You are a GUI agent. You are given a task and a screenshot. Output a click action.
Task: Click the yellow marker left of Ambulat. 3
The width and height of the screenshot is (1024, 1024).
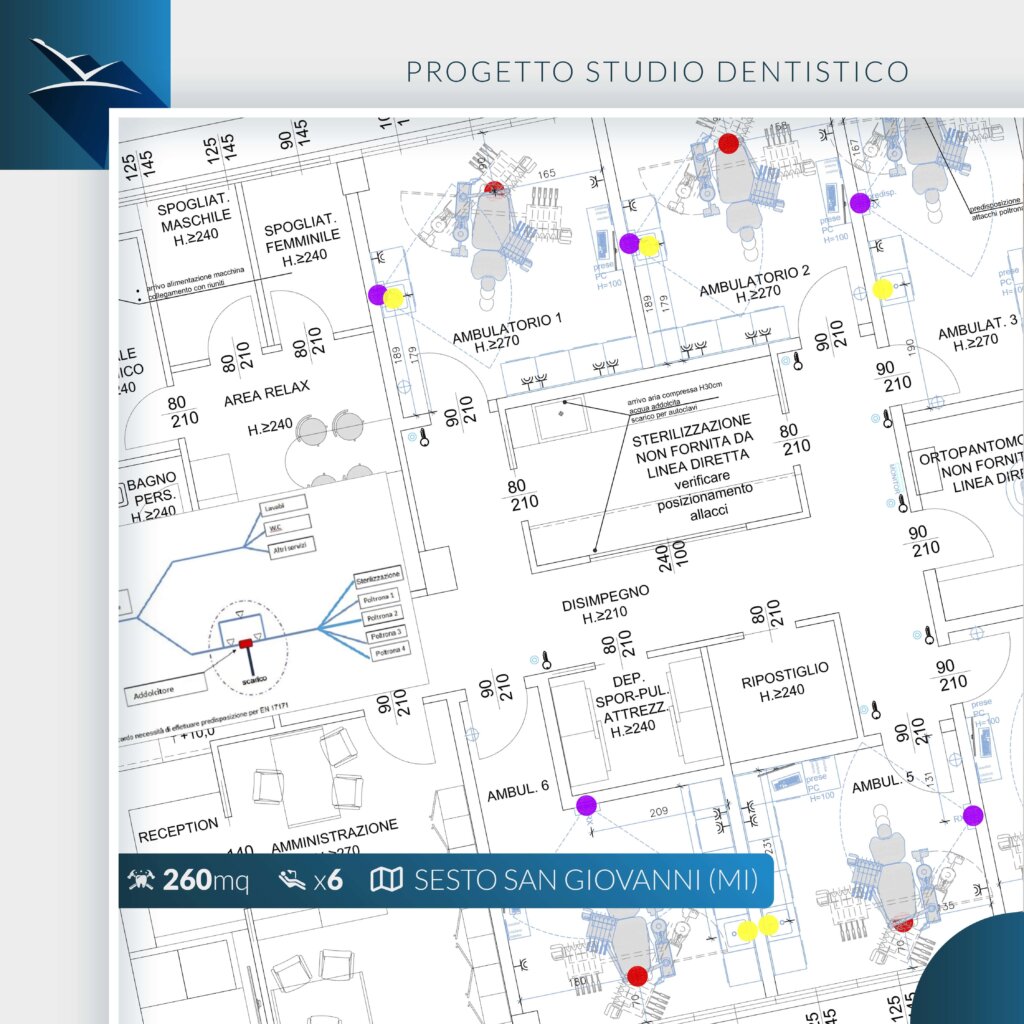[882, 289]
